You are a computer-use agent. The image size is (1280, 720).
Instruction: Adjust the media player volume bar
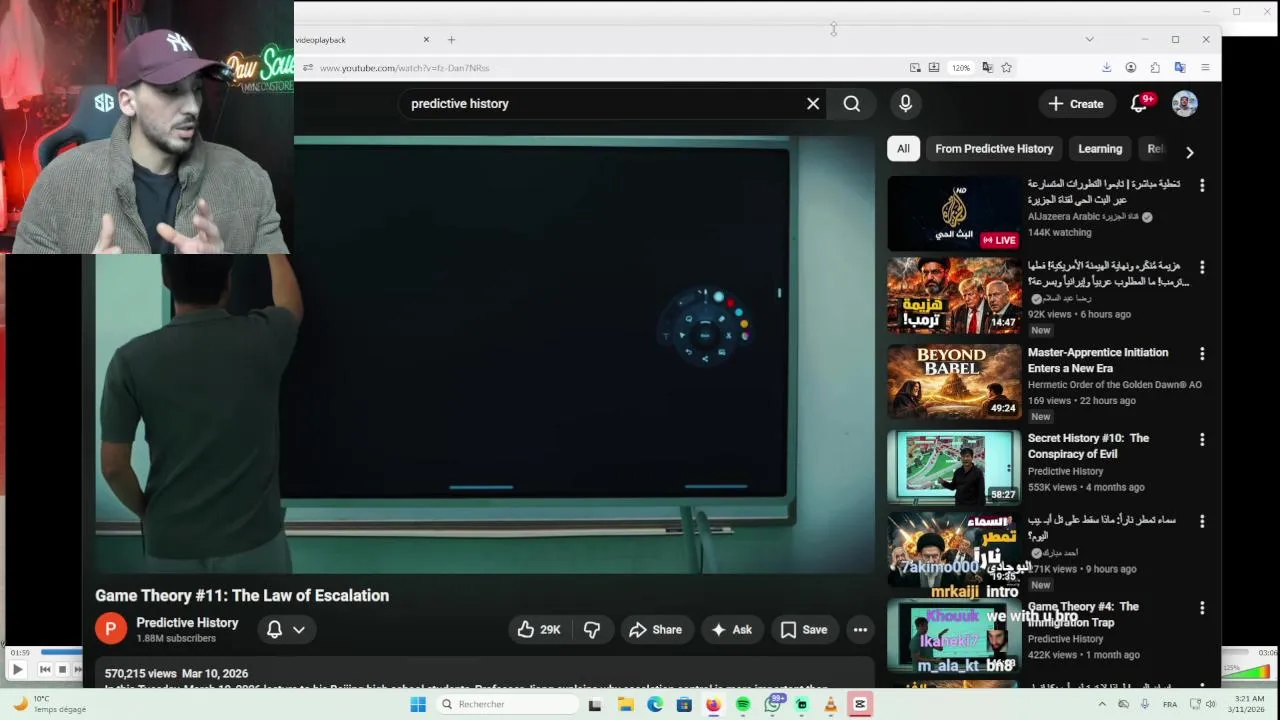pyautogui.click(x=1246, y=670)
